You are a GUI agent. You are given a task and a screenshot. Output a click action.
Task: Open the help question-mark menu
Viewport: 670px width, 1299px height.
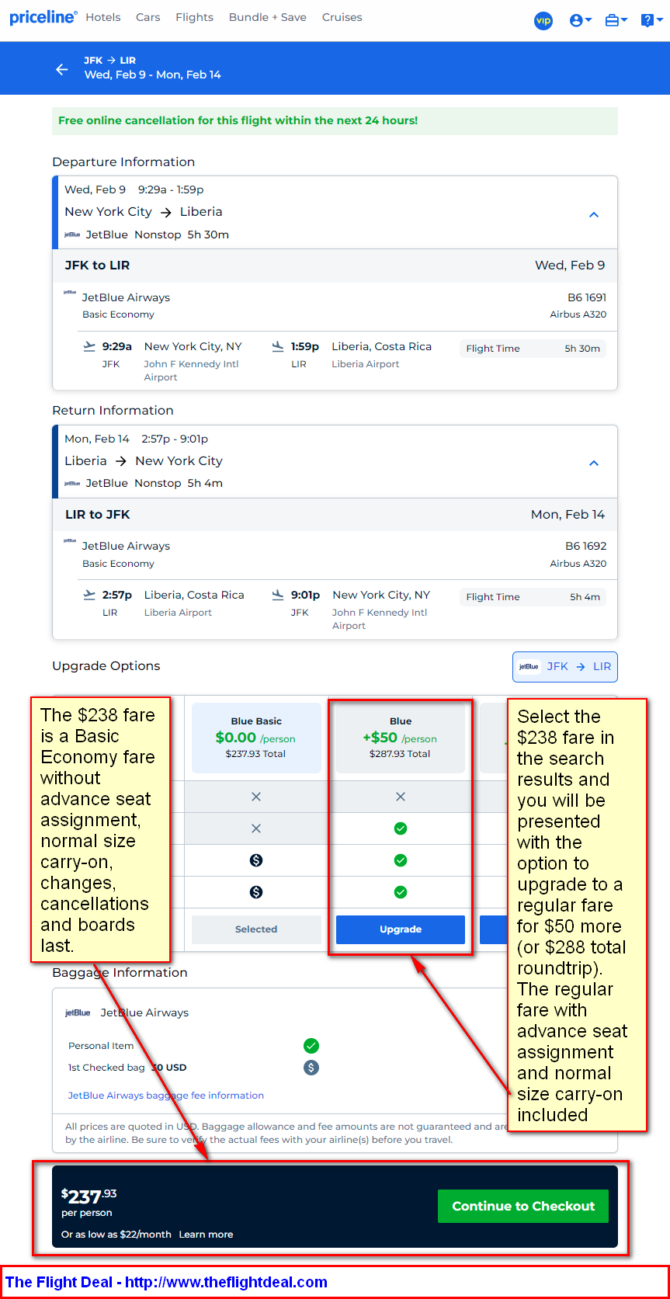click(650, 20)
